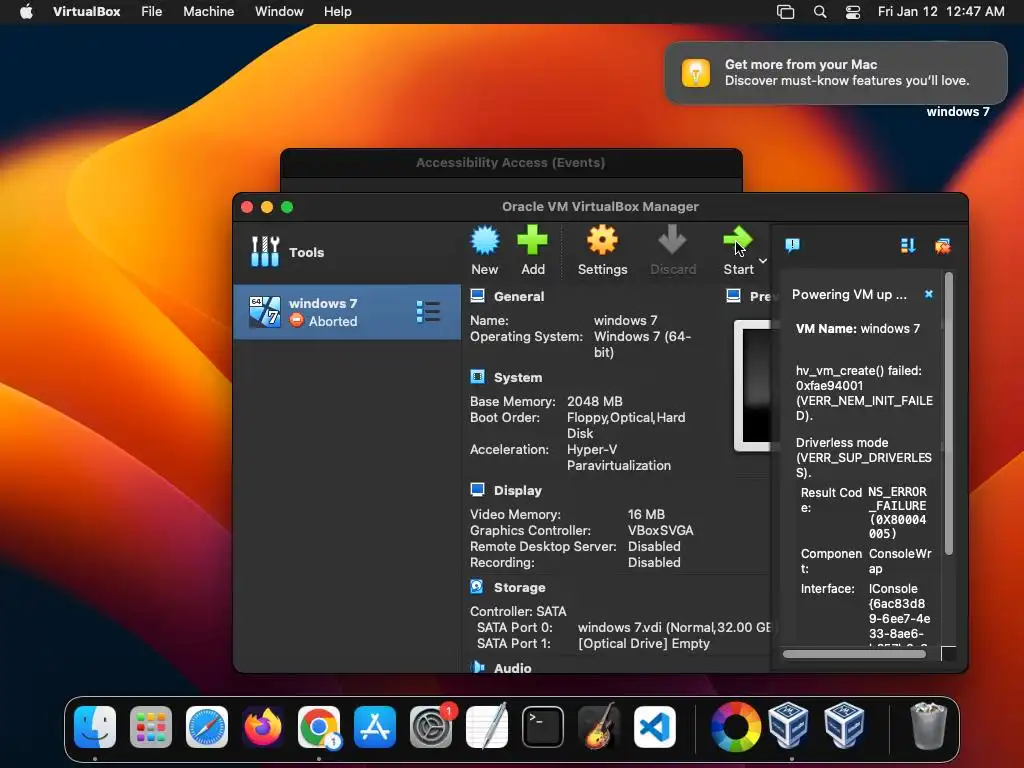Click the sort notifications icon
The height and width of the screenshot is (768, 1024).
[907, 246]
